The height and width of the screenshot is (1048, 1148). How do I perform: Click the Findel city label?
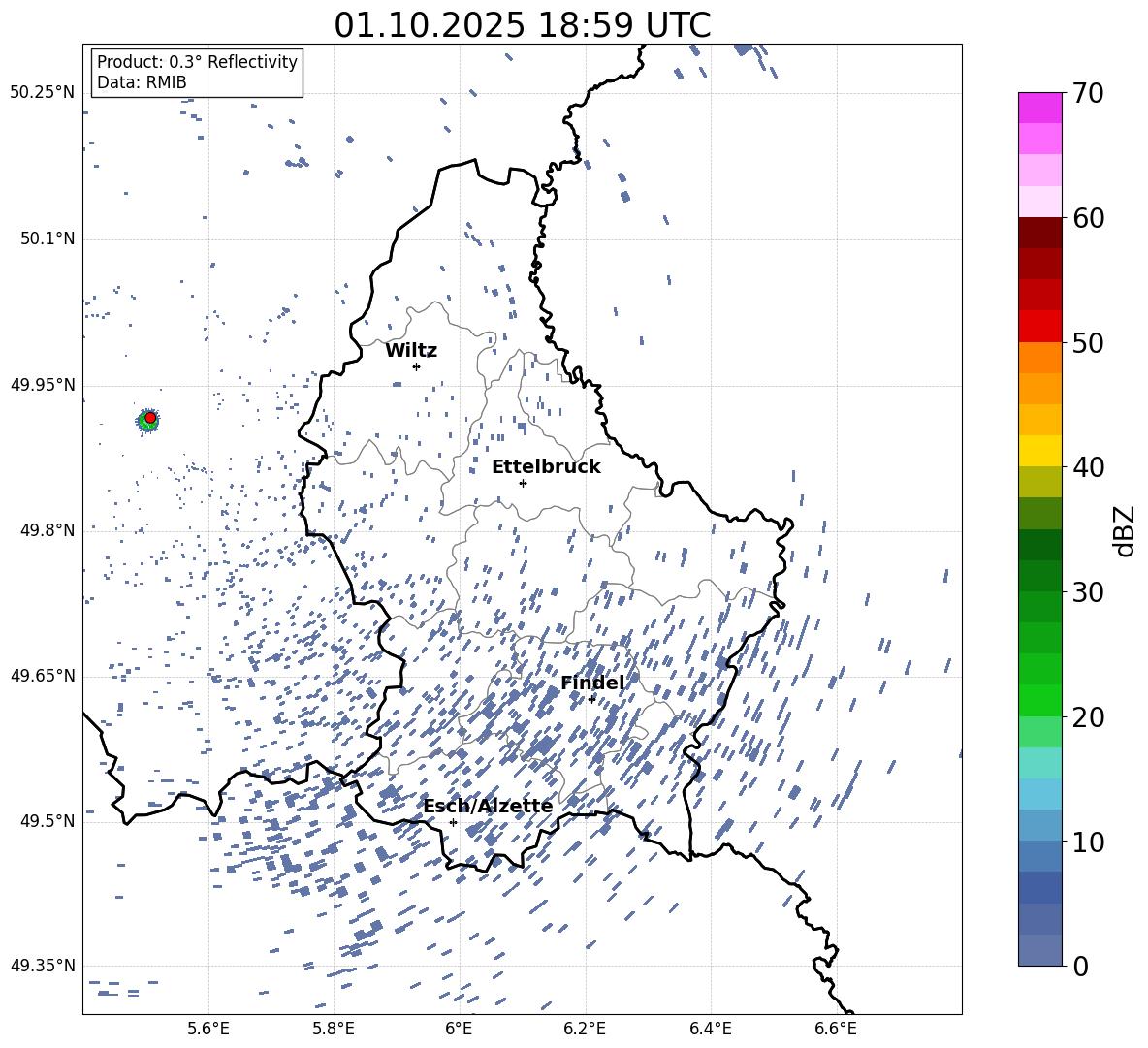click(592, 683)
